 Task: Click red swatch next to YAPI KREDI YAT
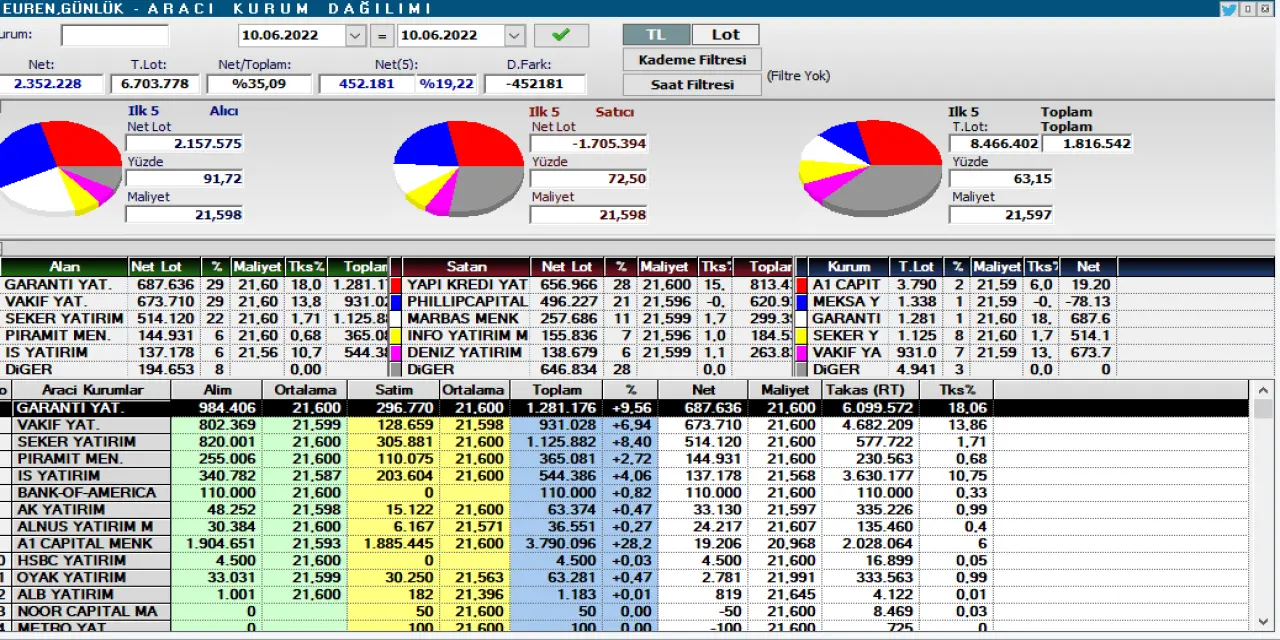(x=396, y=285)
